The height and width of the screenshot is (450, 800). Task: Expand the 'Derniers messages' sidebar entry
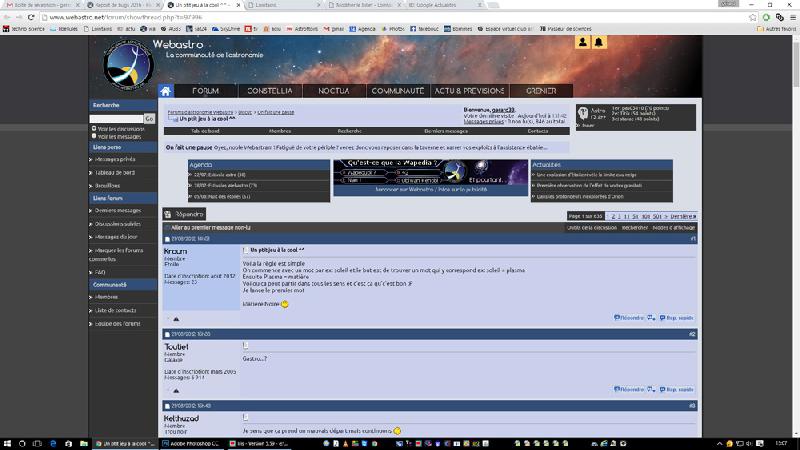[x=117, y=210]
